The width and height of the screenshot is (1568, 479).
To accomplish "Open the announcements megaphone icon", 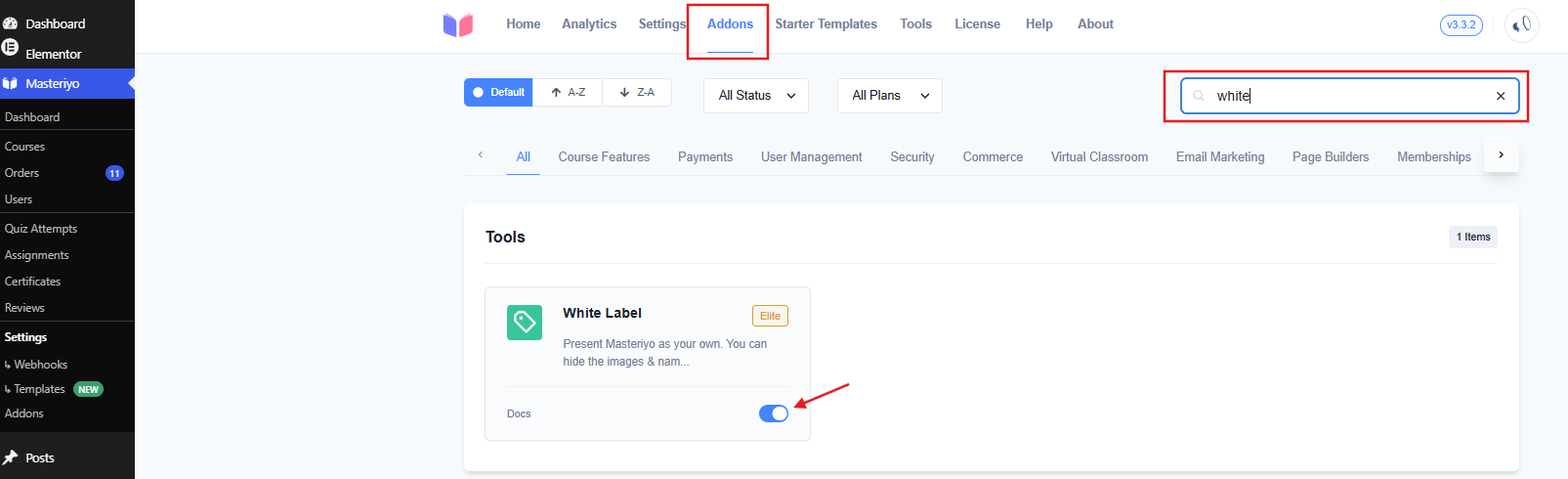I will coord(1521,25).
